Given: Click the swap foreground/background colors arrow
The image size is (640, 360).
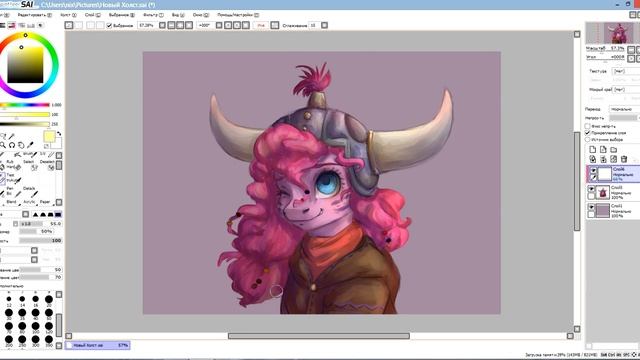Looking at the screenshot, I should tap(59, 133).
